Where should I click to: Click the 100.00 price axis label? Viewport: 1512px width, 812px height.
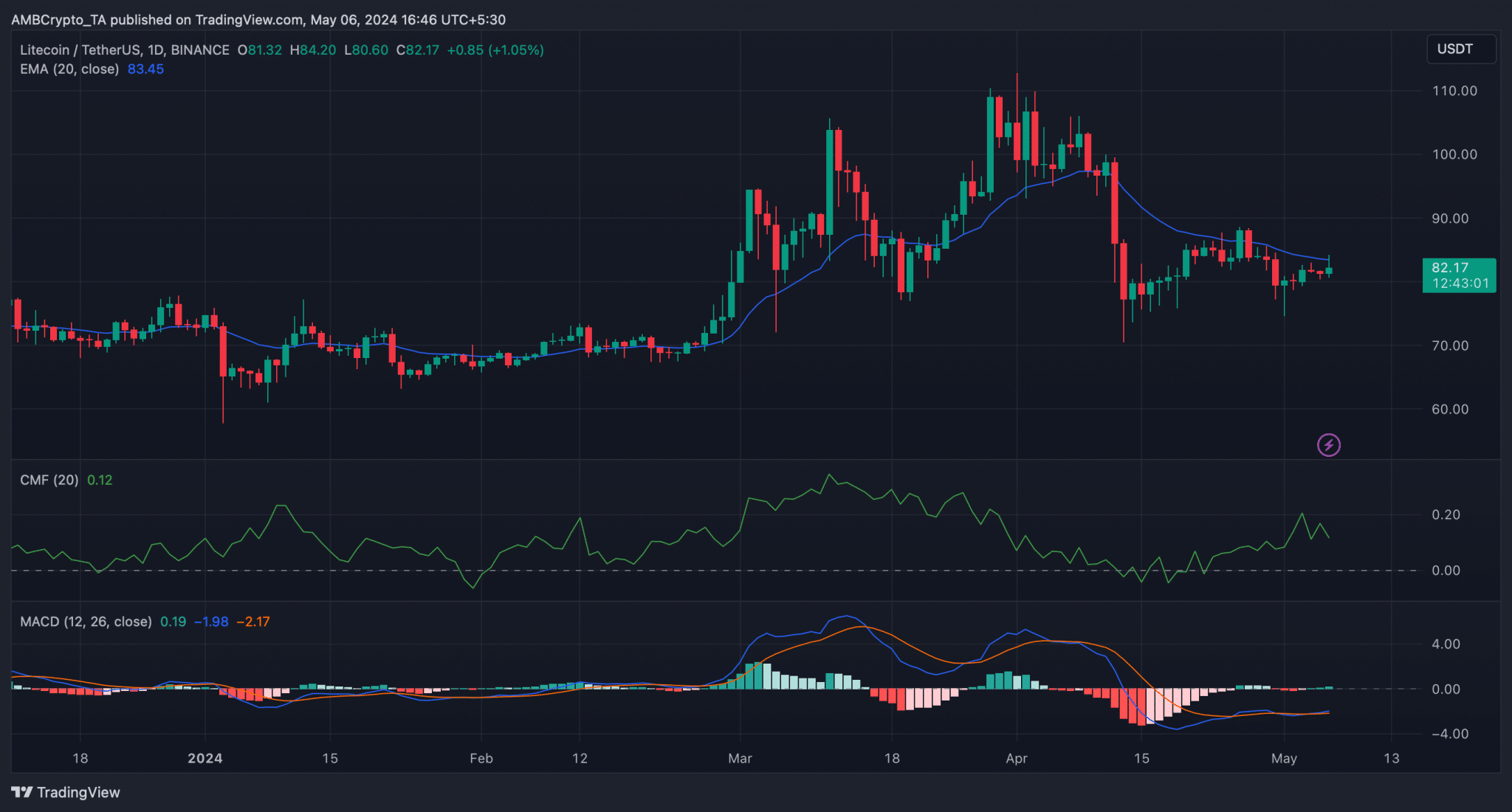(x=1454, y=154)
